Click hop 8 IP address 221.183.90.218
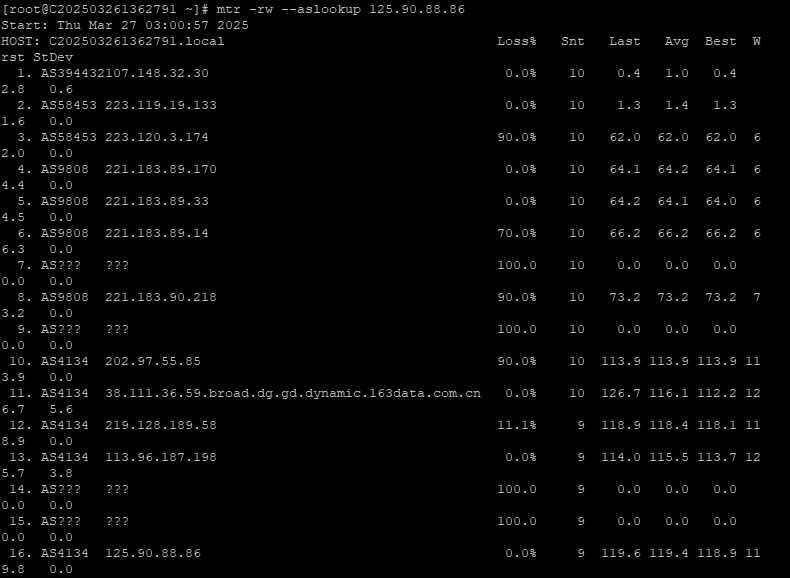Image resolution: width=790 pixels, height=578 pixels. [160, 297]
